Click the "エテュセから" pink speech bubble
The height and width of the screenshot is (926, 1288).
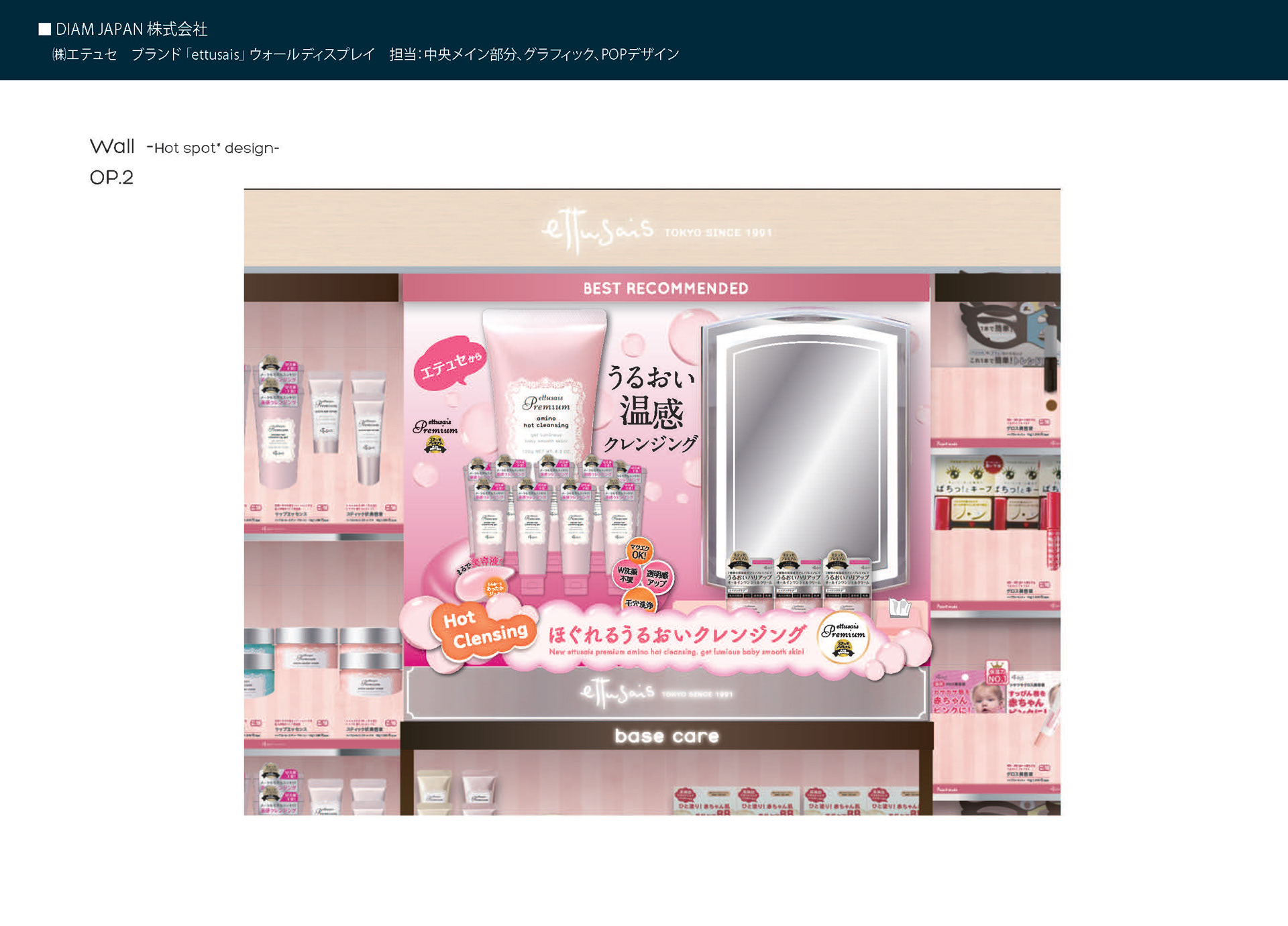(450, 363)
